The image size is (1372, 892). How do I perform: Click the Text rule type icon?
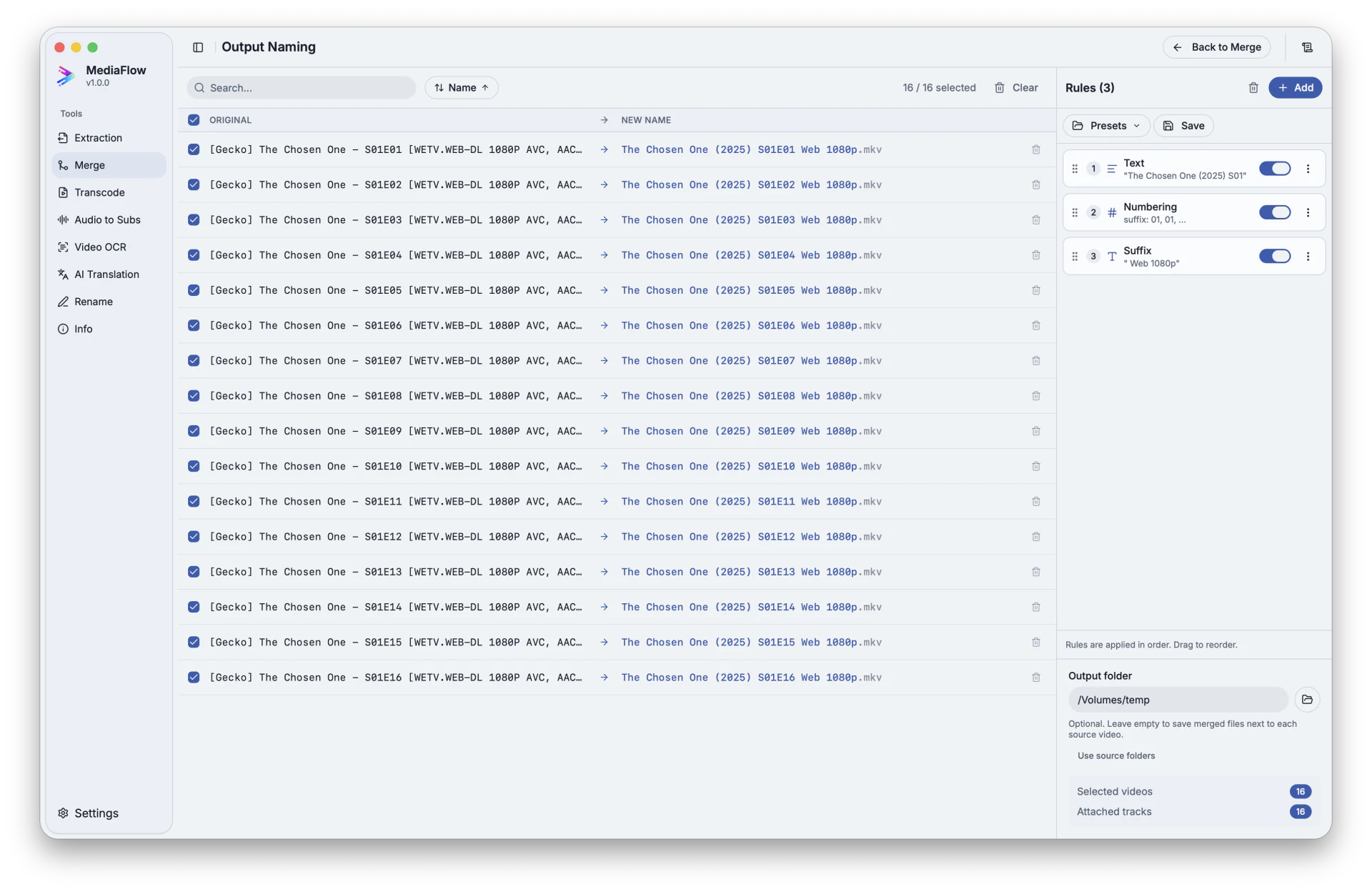(x=1112, y=169)
